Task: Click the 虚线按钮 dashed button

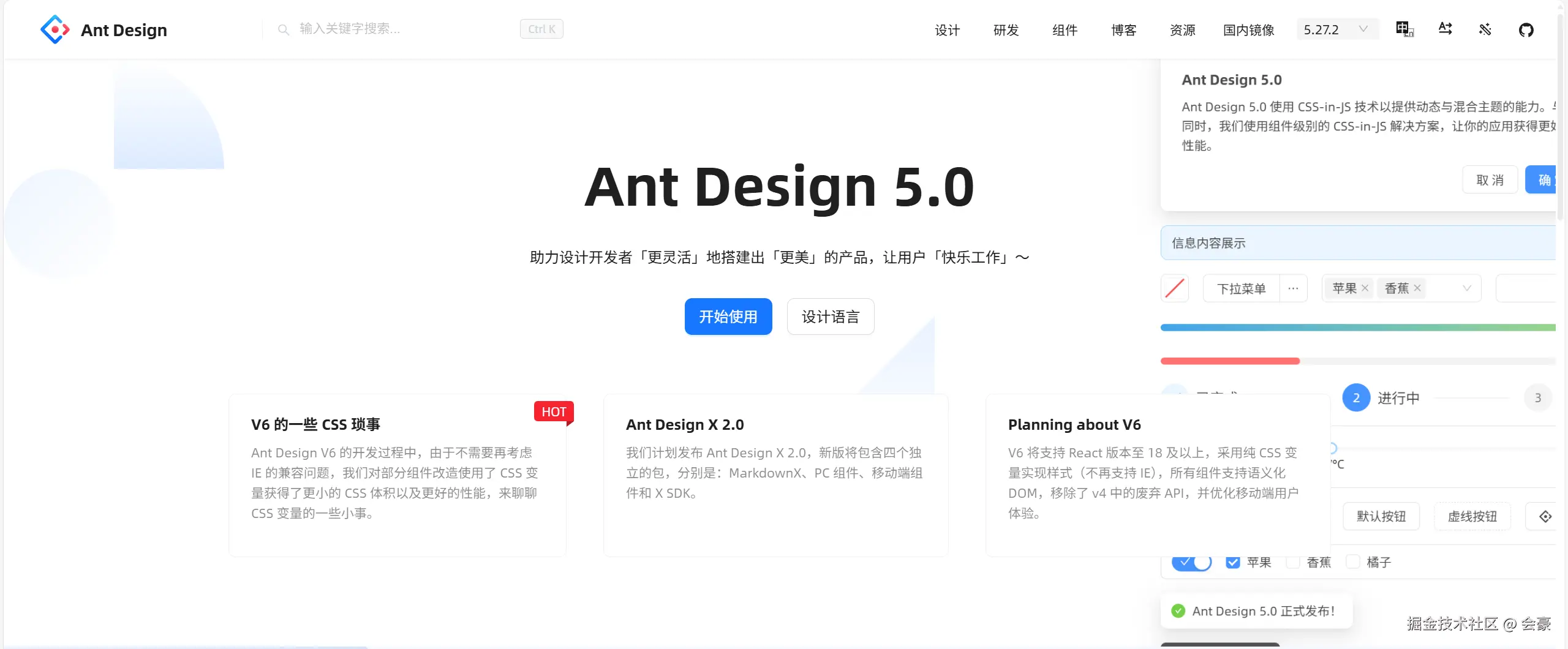Action: 1472,517
